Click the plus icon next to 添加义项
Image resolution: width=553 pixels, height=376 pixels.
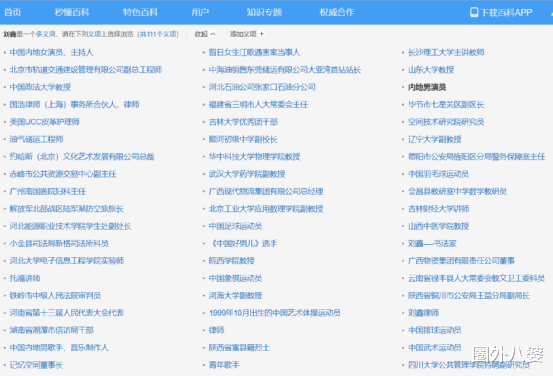[x=262, y=34]
